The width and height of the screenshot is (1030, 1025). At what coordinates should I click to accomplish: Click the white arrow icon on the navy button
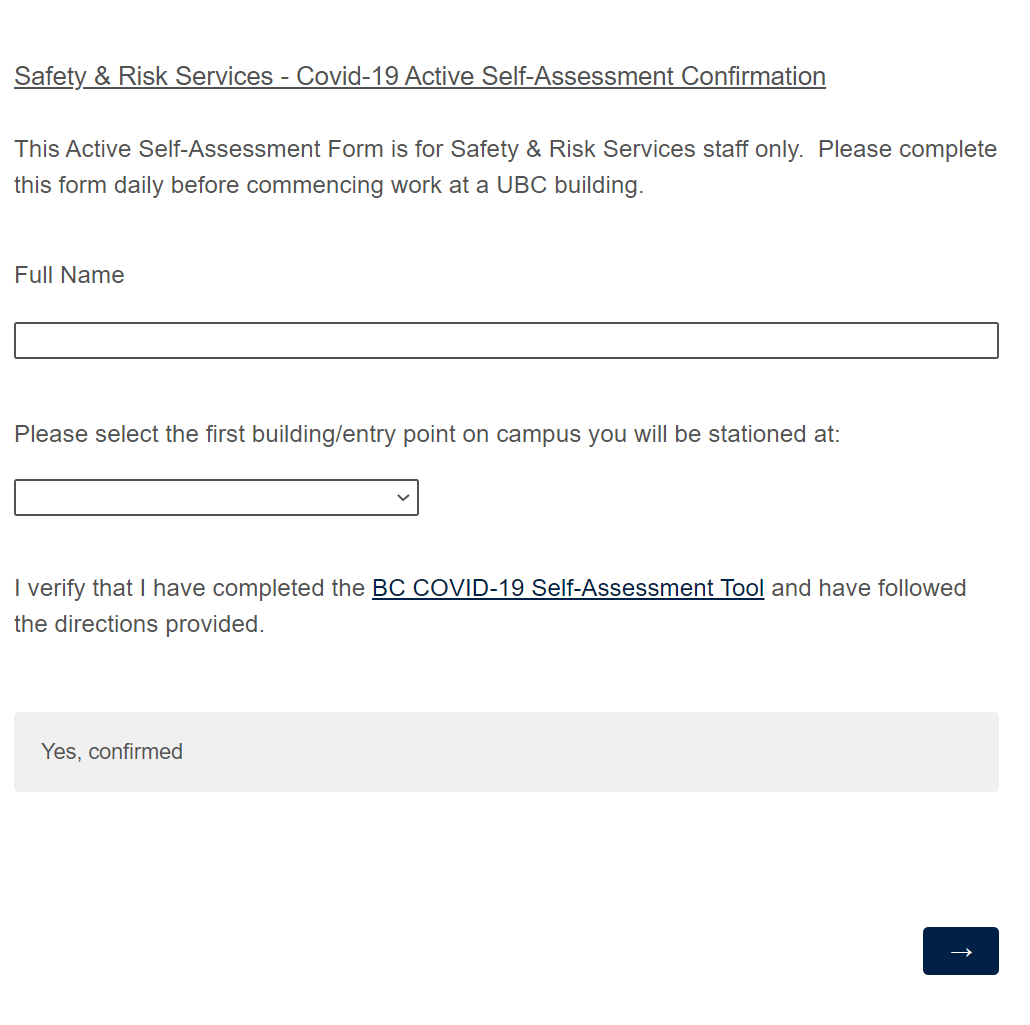961,951
